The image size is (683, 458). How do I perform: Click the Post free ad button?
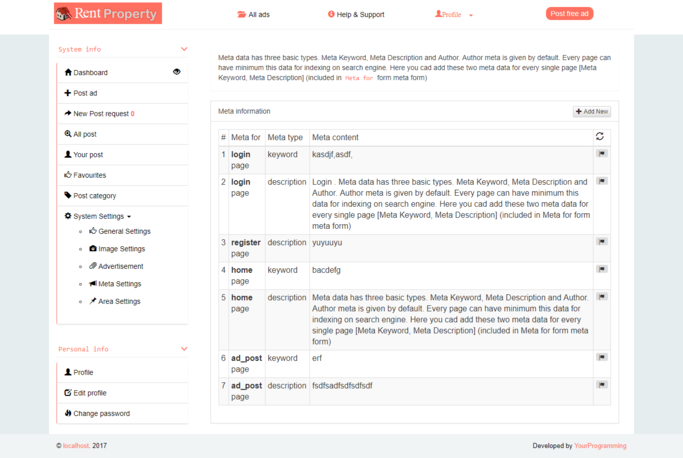[569, 14]
